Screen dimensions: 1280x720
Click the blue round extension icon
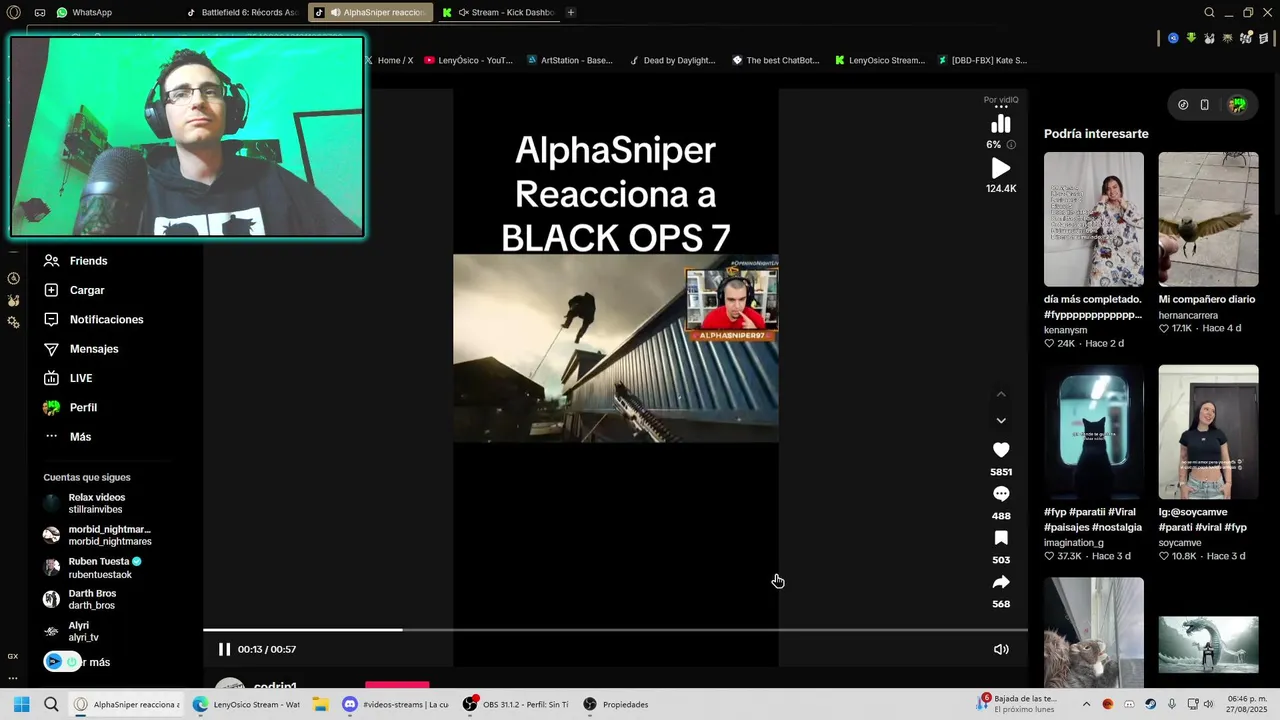1173,38
